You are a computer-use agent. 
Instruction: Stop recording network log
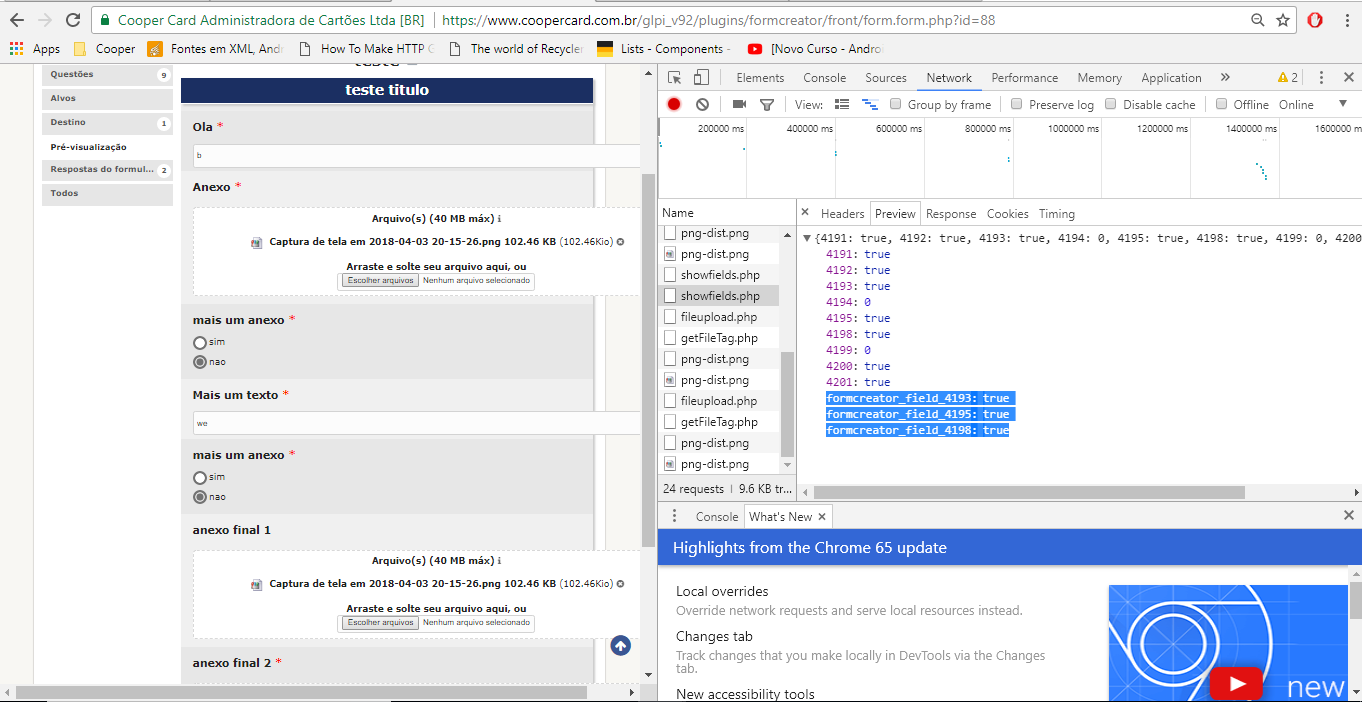(x=673, y=103)
